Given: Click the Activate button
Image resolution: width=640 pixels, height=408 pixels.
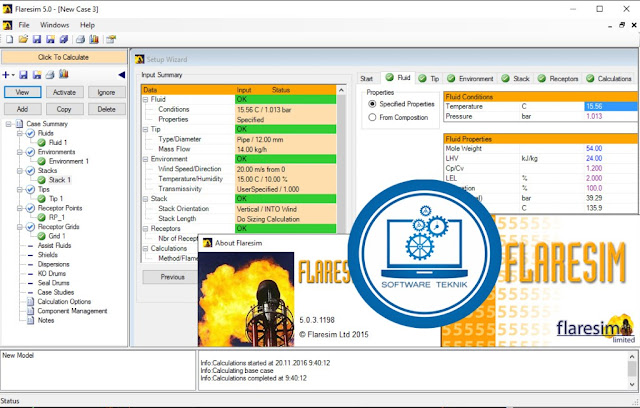Looking at the screenshot, I should [x=64, y=92].
